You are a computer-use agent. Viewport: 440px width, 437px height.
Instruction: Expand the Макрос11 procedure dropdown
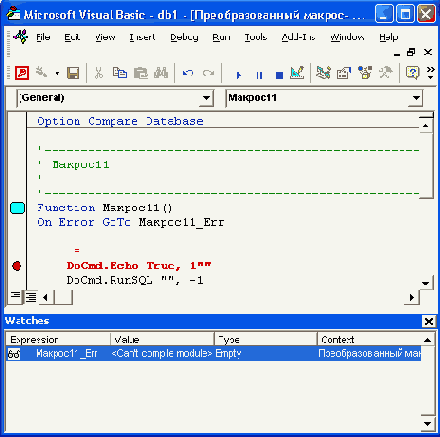416,98
